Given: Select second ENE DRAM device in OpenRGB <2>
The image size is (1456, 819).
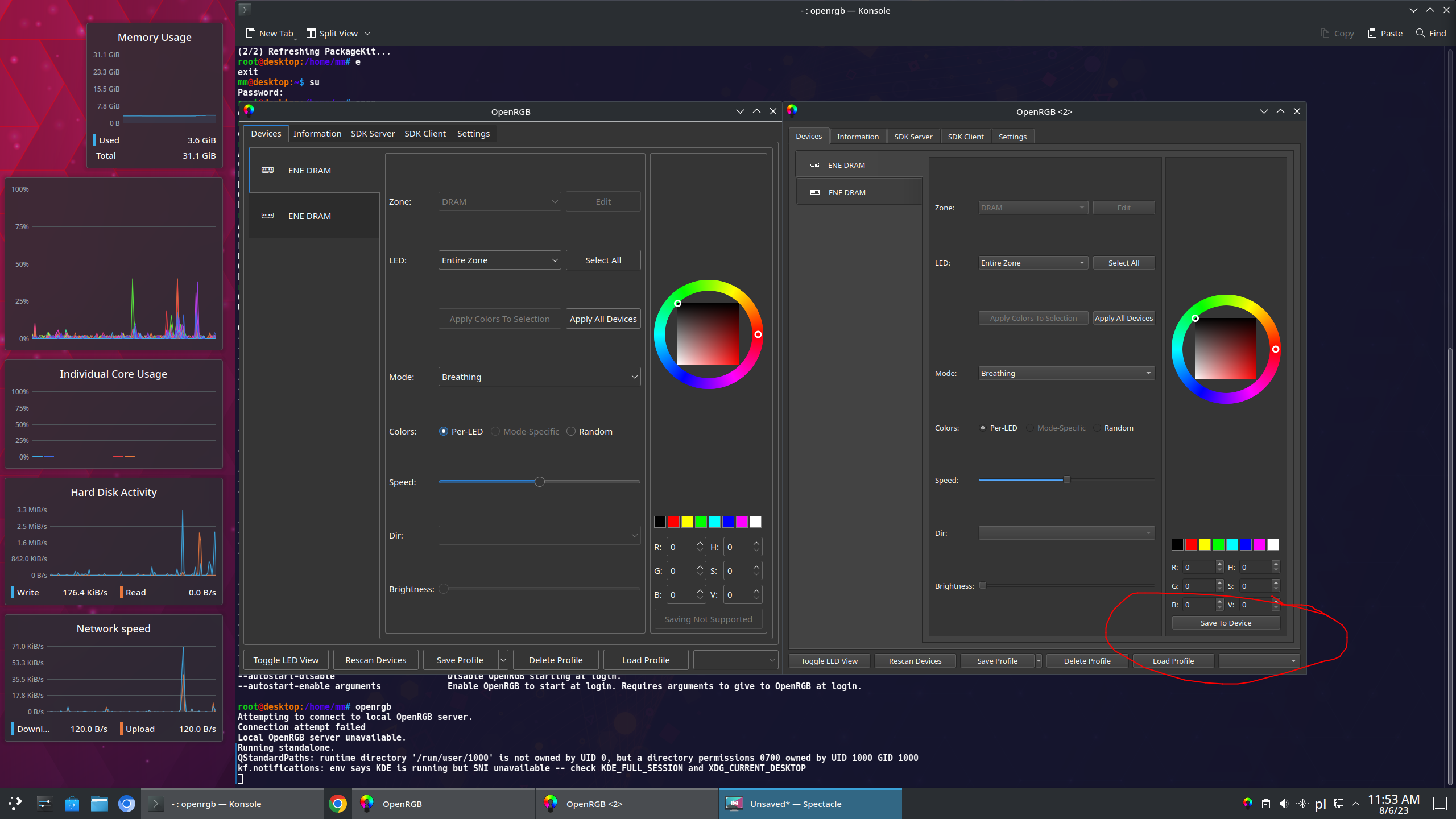Looking at the screenshot, I should (x=859, y=192).
